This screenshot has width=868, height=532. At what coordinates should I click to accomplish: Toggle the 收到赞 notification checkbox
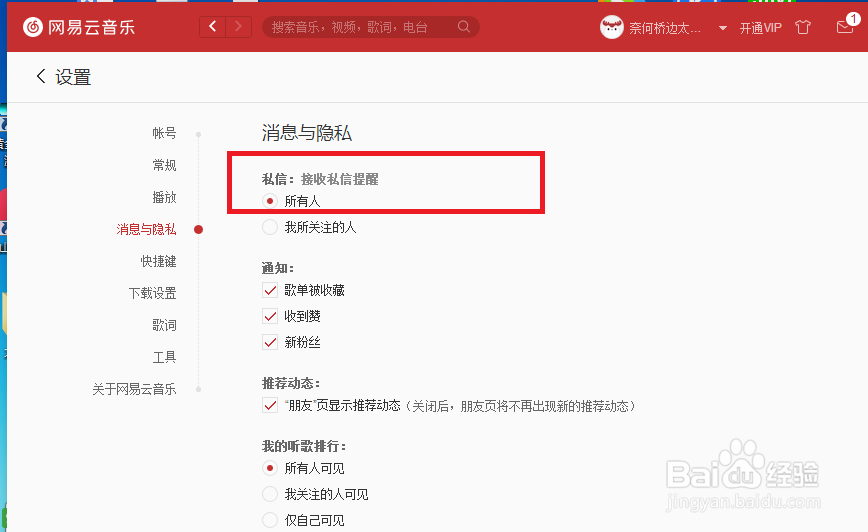pyautogui.click(x=270, y=316)
